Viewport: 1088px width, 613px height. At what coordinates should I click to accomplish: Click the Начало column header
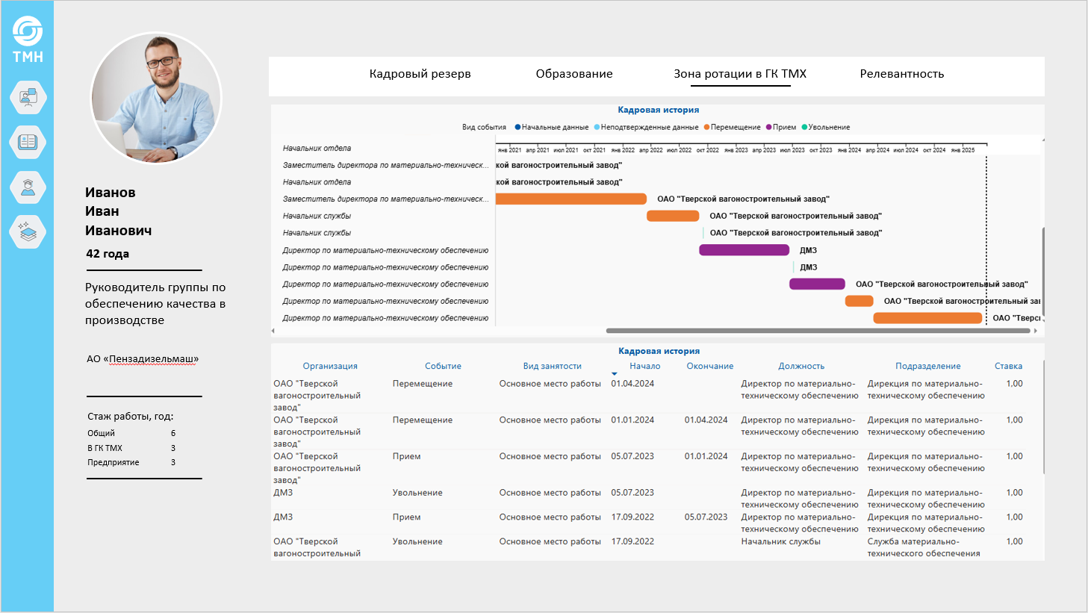tap(645, 366)
